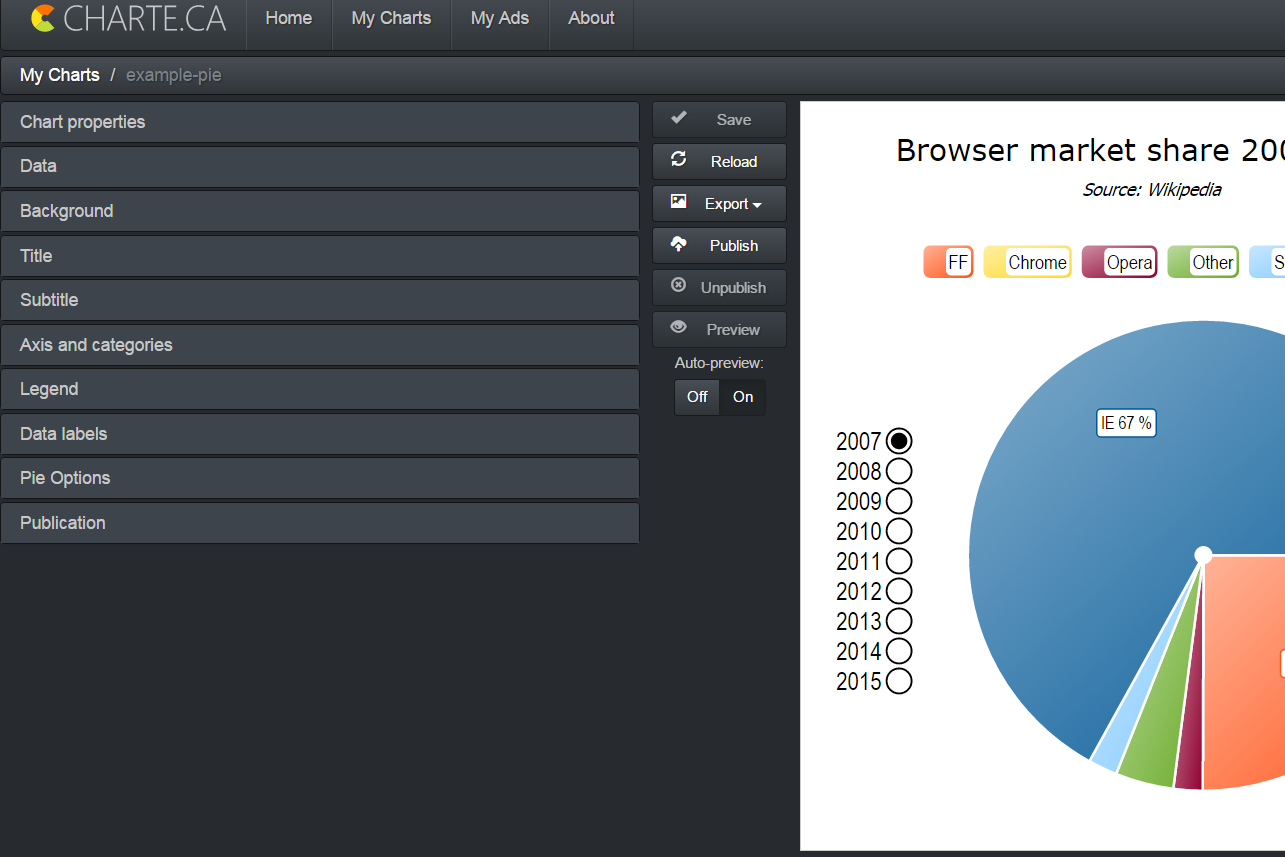Select the 2015 radio button

899,681
